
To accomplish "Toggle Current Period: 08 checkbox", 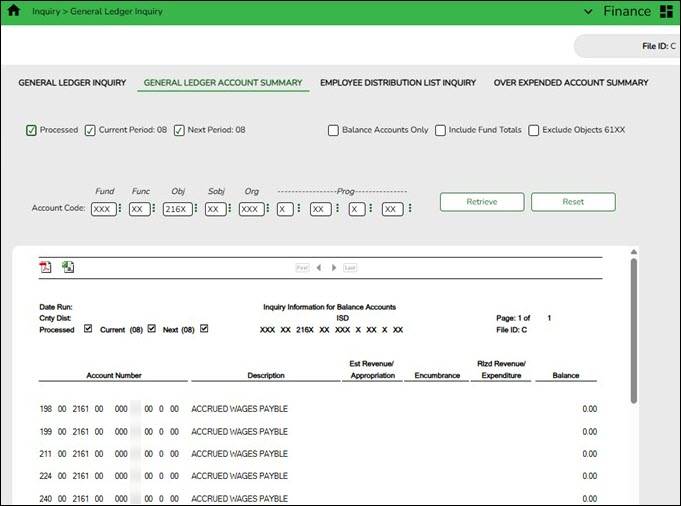I will coord(90,130).
